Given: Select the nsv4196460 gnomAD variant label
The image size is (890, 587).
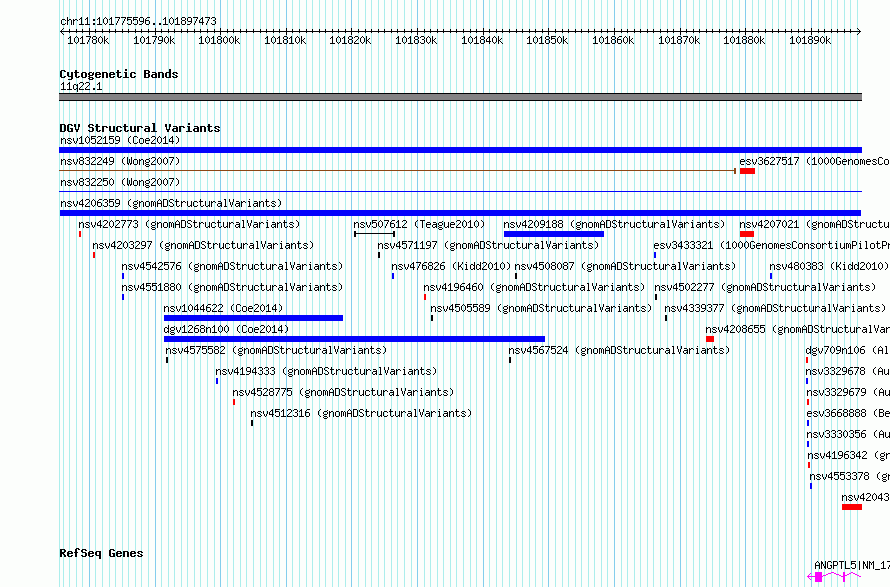Looking at the screenshot, I should pos(534,287).
